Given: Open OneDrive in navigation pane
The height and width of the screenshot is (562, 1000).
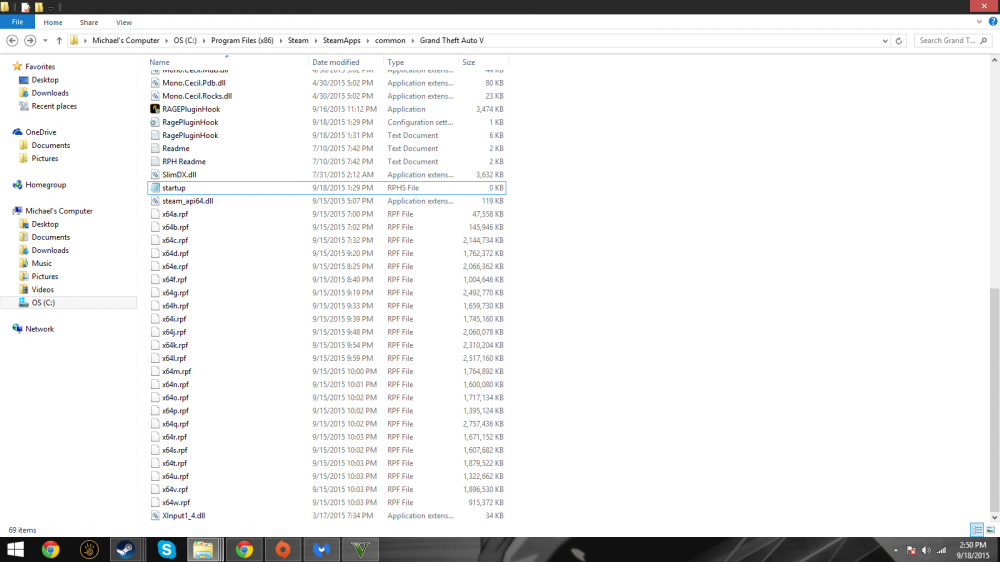Looking at the screenshot, I should pyautogui.click(x=40, y=132).
